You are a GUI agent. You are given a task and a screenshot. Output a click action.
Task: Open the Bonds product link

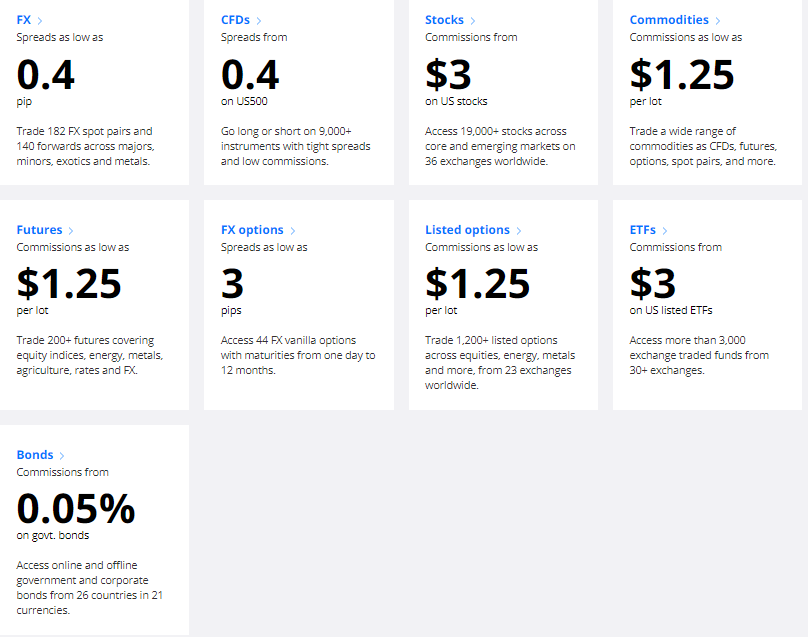point(35,455)
